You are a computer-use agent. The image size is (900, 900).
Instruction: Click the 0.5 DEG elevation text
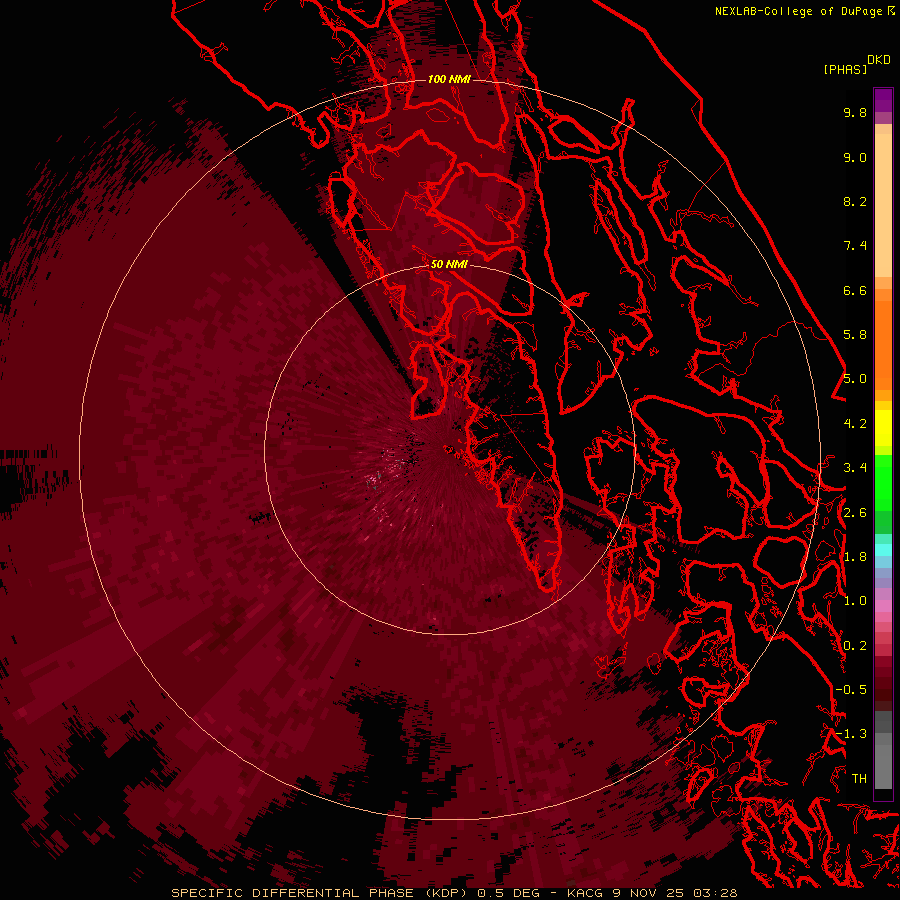coord(508,893)
